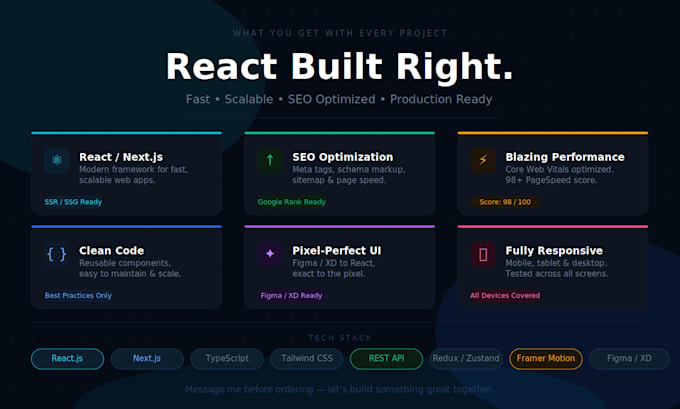
Task: Click the All Devices Covered tag
Action: (505, 296)
